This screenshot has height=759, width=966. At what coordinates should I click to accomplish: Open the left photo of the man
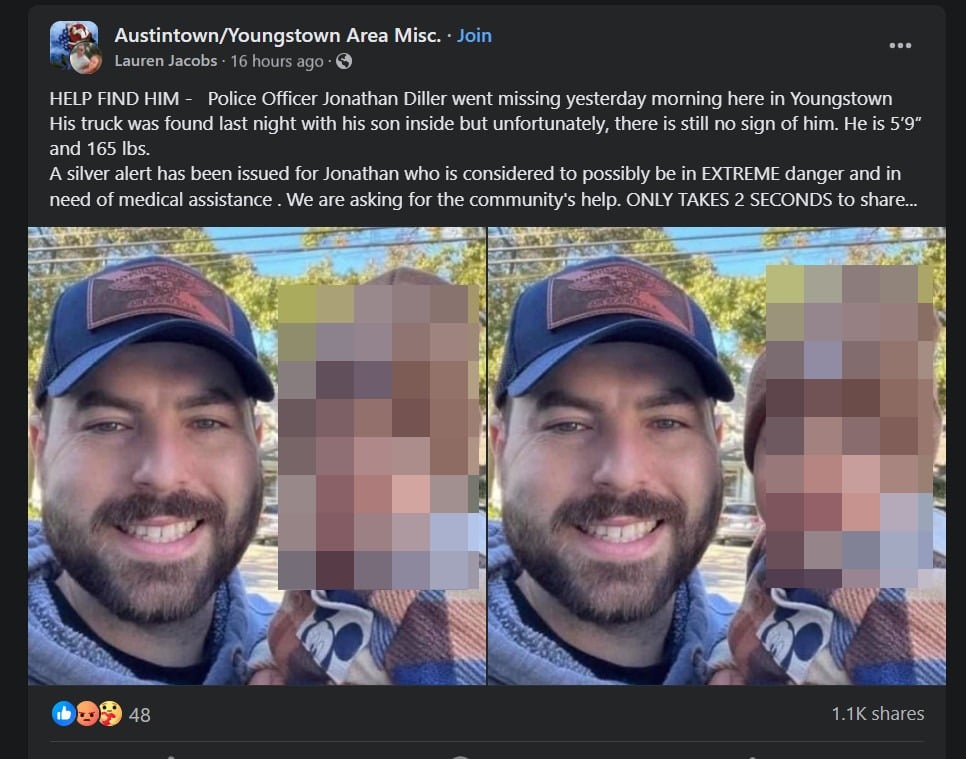pos(257,456)
